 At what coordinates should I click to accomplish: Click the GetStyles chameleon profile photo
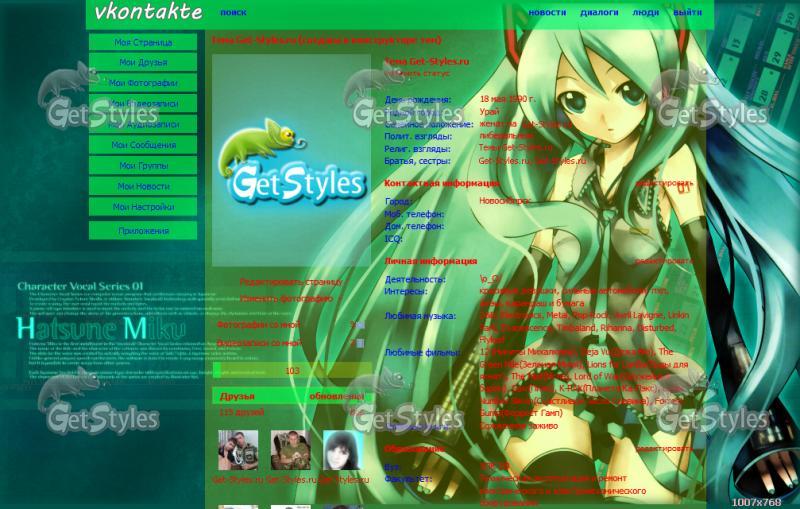point(291,160)
